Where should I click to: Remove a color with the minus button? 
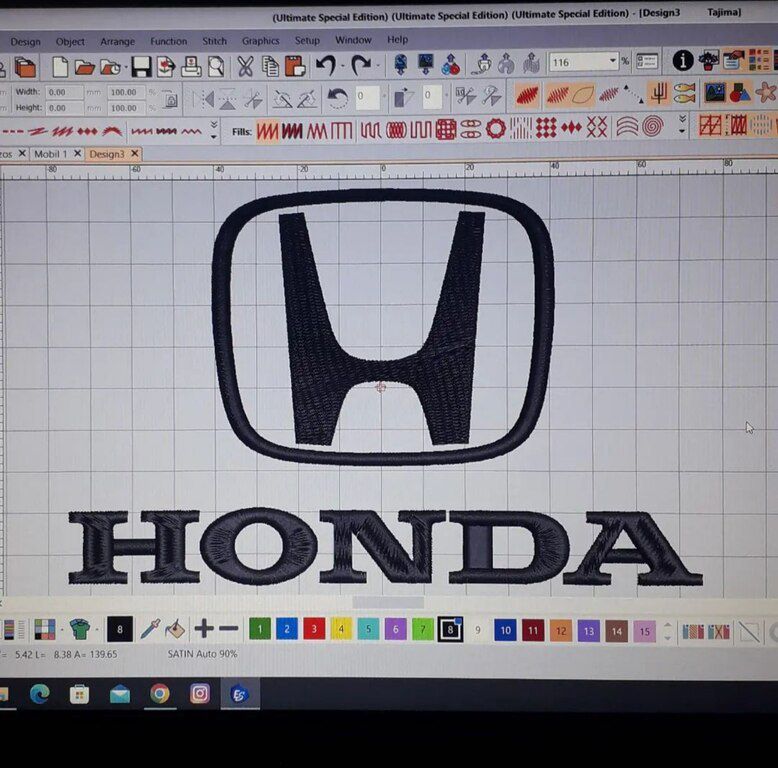(x=229, y=629)
